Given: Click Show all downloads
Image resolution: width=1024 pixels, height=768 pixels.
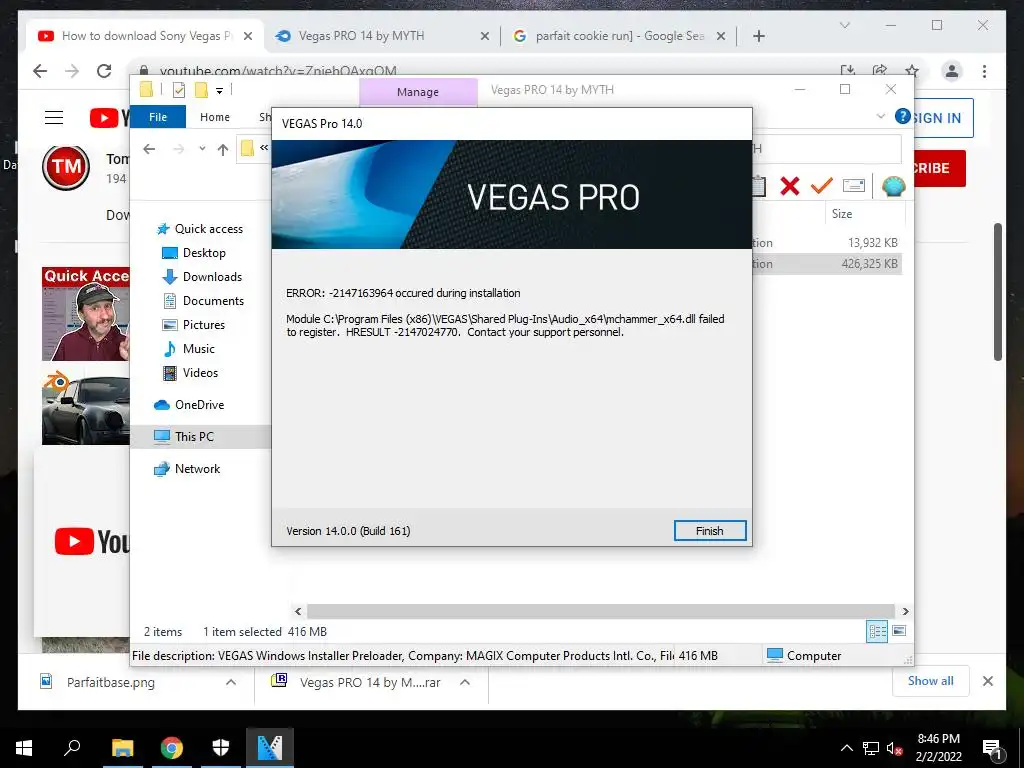Looking at the screenshot, I should point(931,681).
